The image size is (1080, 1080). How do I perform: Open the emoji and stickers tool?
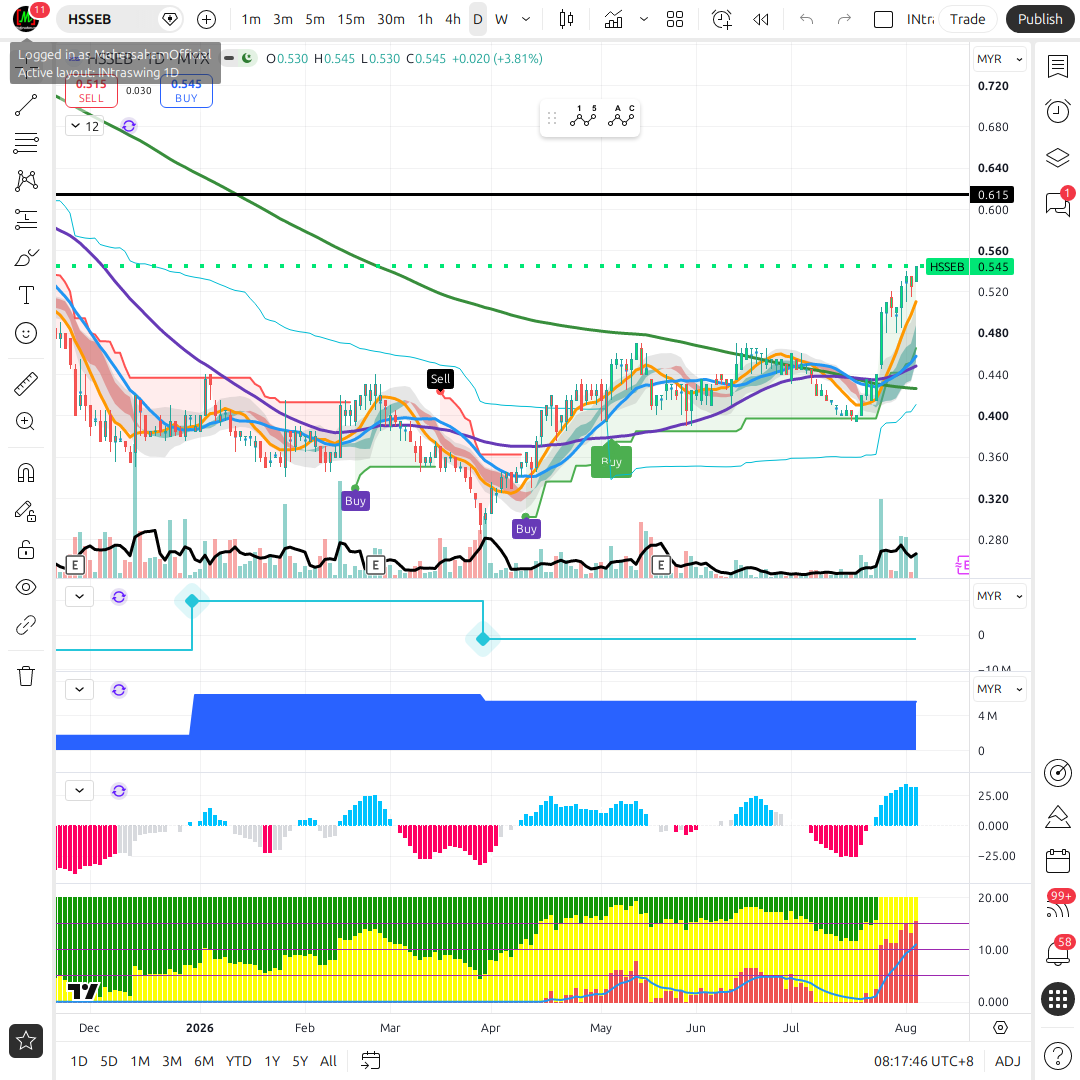[26, 333]
